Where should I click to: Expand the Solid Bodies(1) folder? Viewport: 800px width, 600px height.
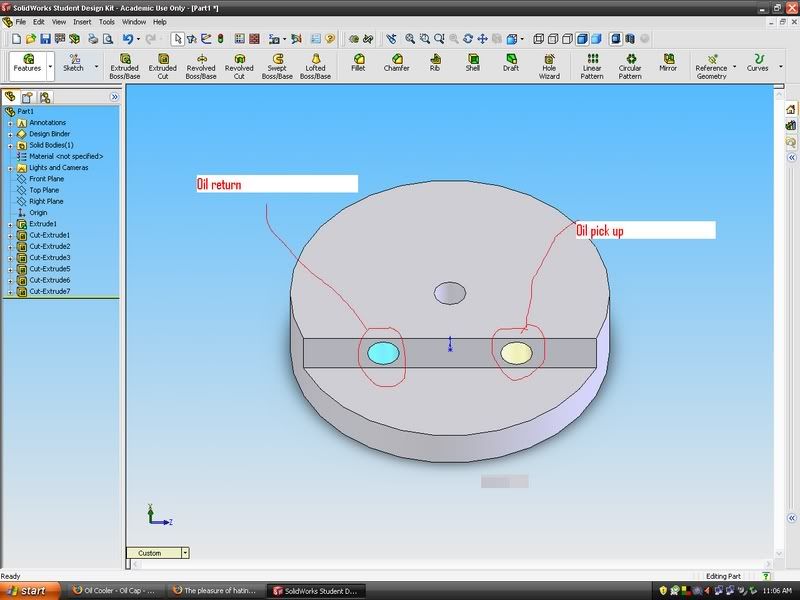10,145
